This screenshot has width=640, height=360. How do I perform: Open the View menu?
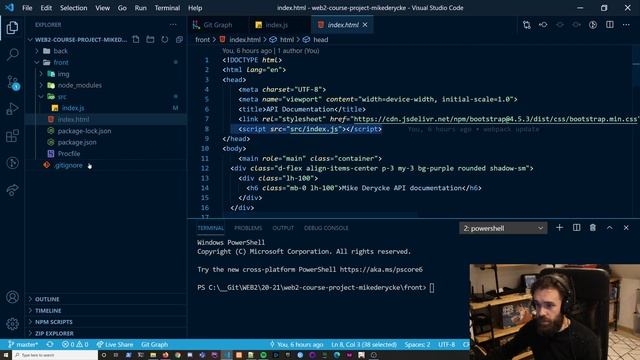point(102,8)
